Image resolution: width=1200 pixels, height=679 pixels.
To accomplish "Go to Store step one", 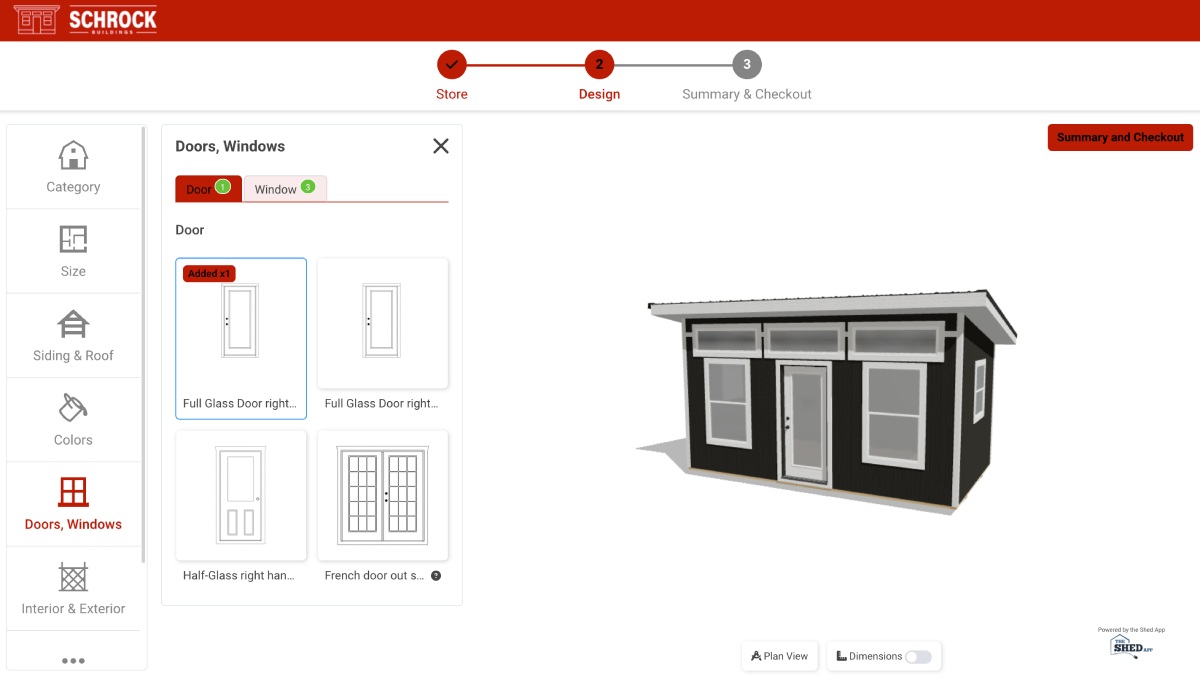I will click(452, 65).
